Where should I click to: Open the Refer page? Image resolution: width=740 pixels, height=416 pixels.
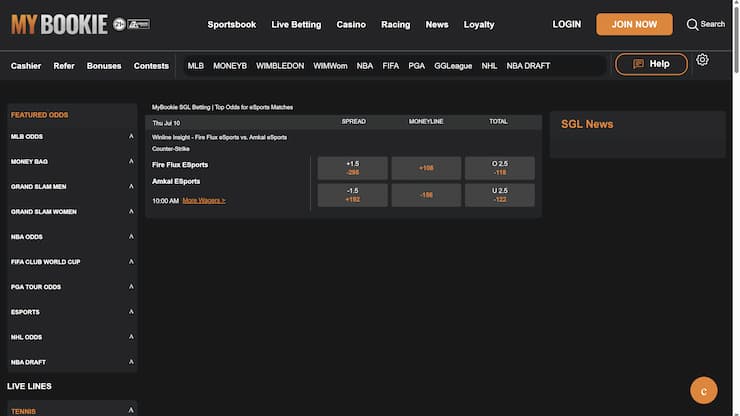[64, 66]
